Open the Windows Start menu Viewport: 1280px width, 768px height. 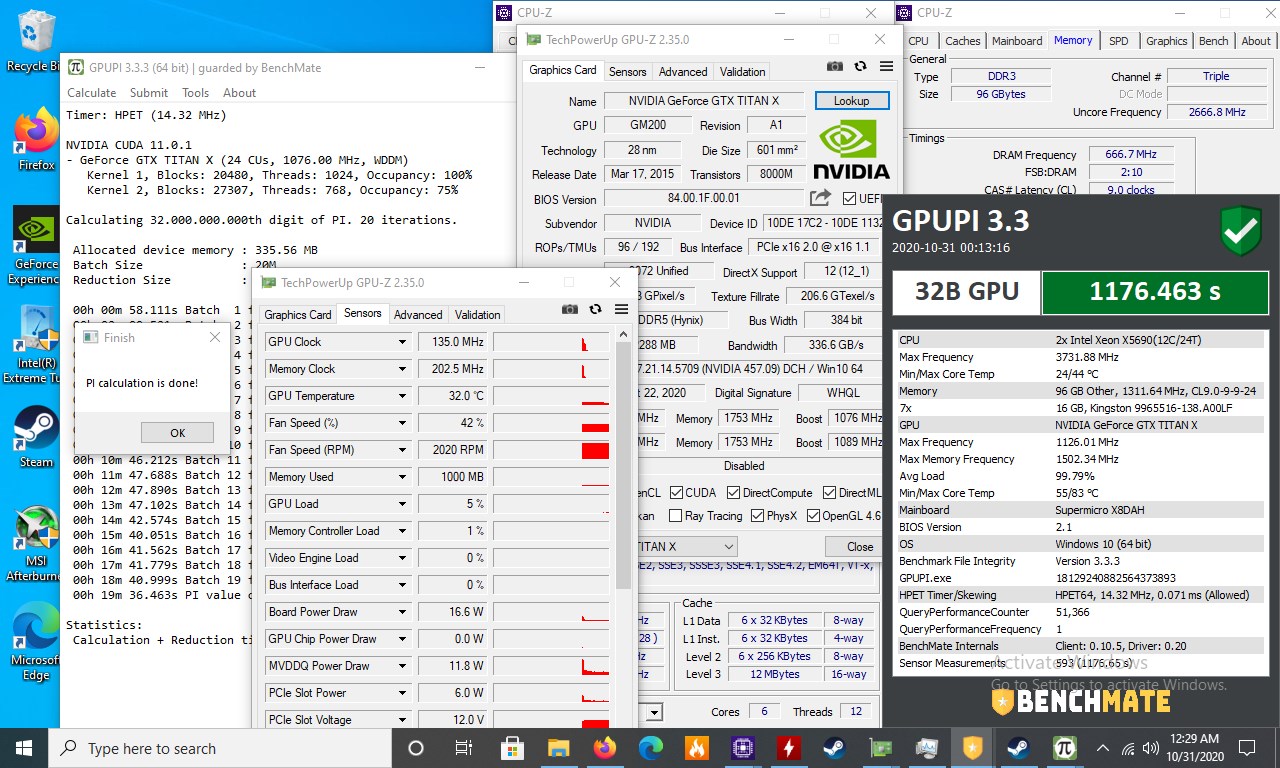pyautogui.click(x=24, y=748)
